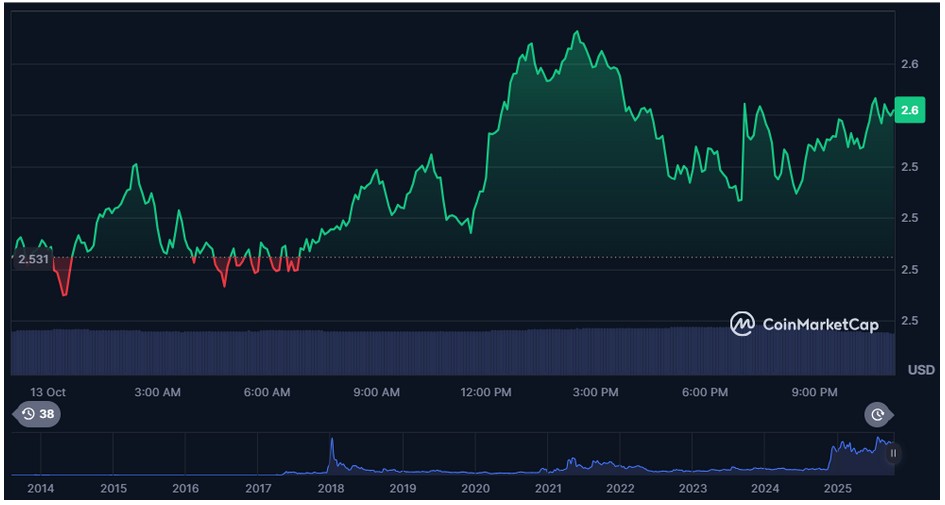The height and width of the screenshot is (505, 945).
Task: Click the 2.531 opening price label
Action: 32,259
